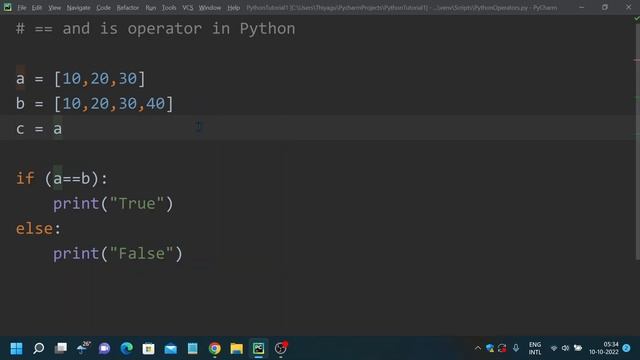Open File Explorer from taskbar
The image size is (640, 360).
(236, 348)
